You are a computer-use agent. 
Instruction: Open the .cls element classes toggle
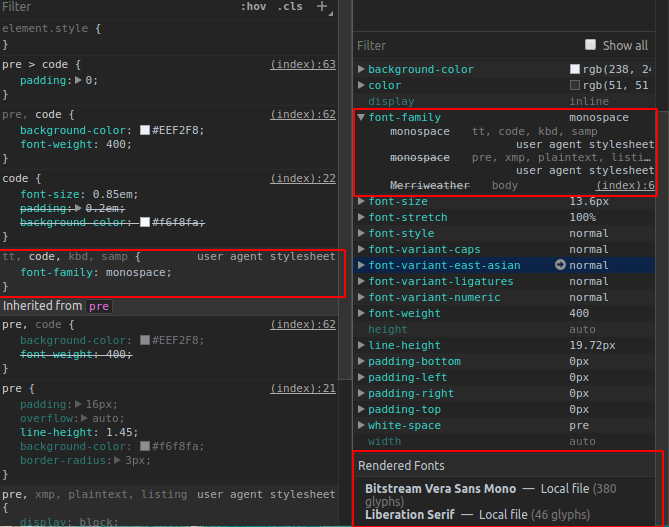point(290,6)
